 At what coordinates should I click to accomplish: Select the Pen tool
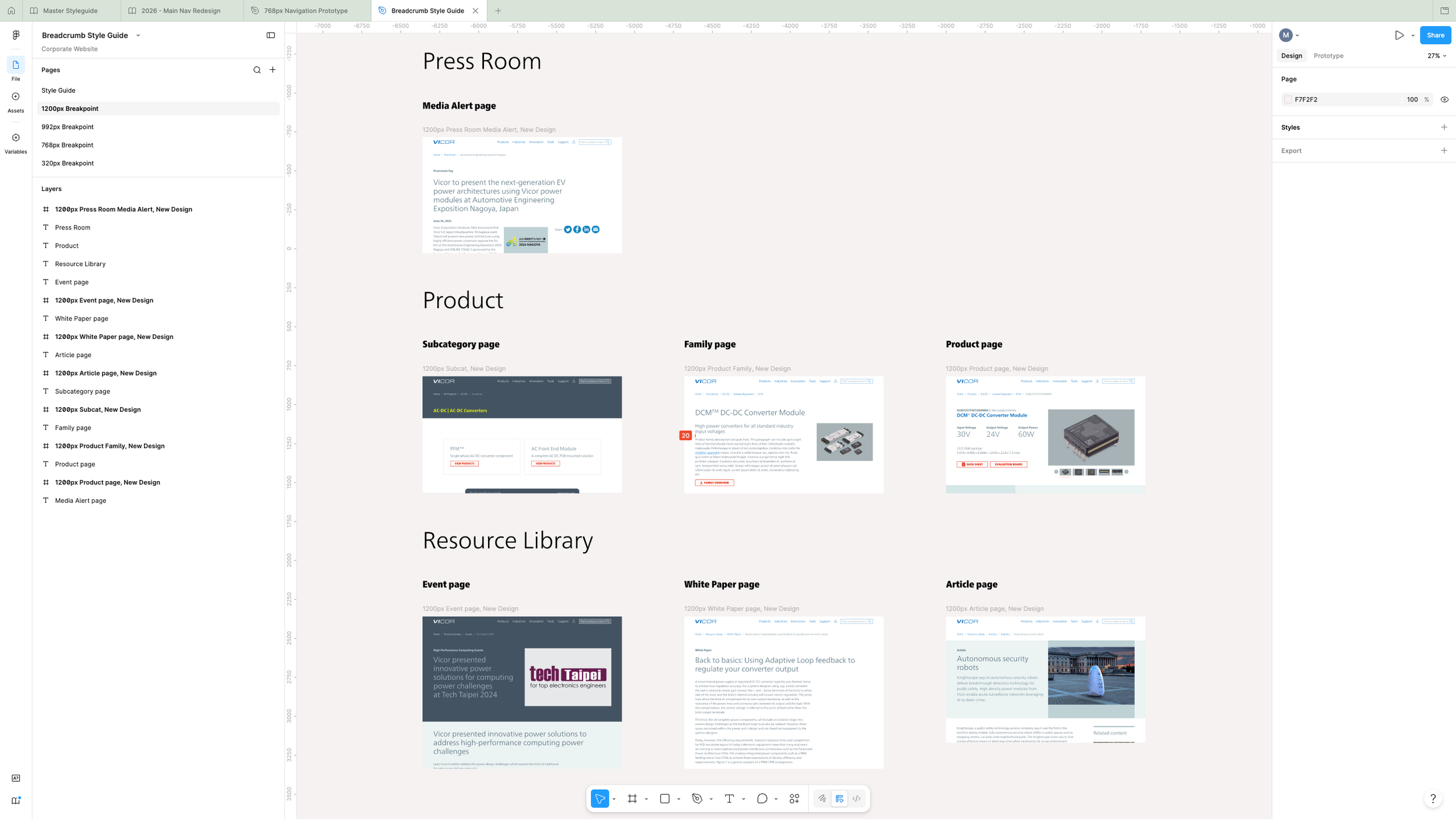[697, 799]
